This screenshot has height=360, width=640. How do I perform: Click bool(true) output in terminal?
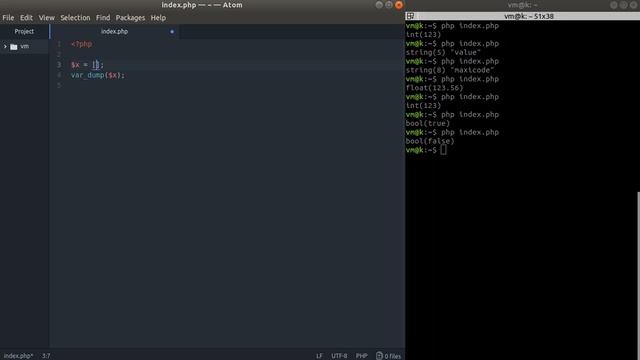(427, 123)
